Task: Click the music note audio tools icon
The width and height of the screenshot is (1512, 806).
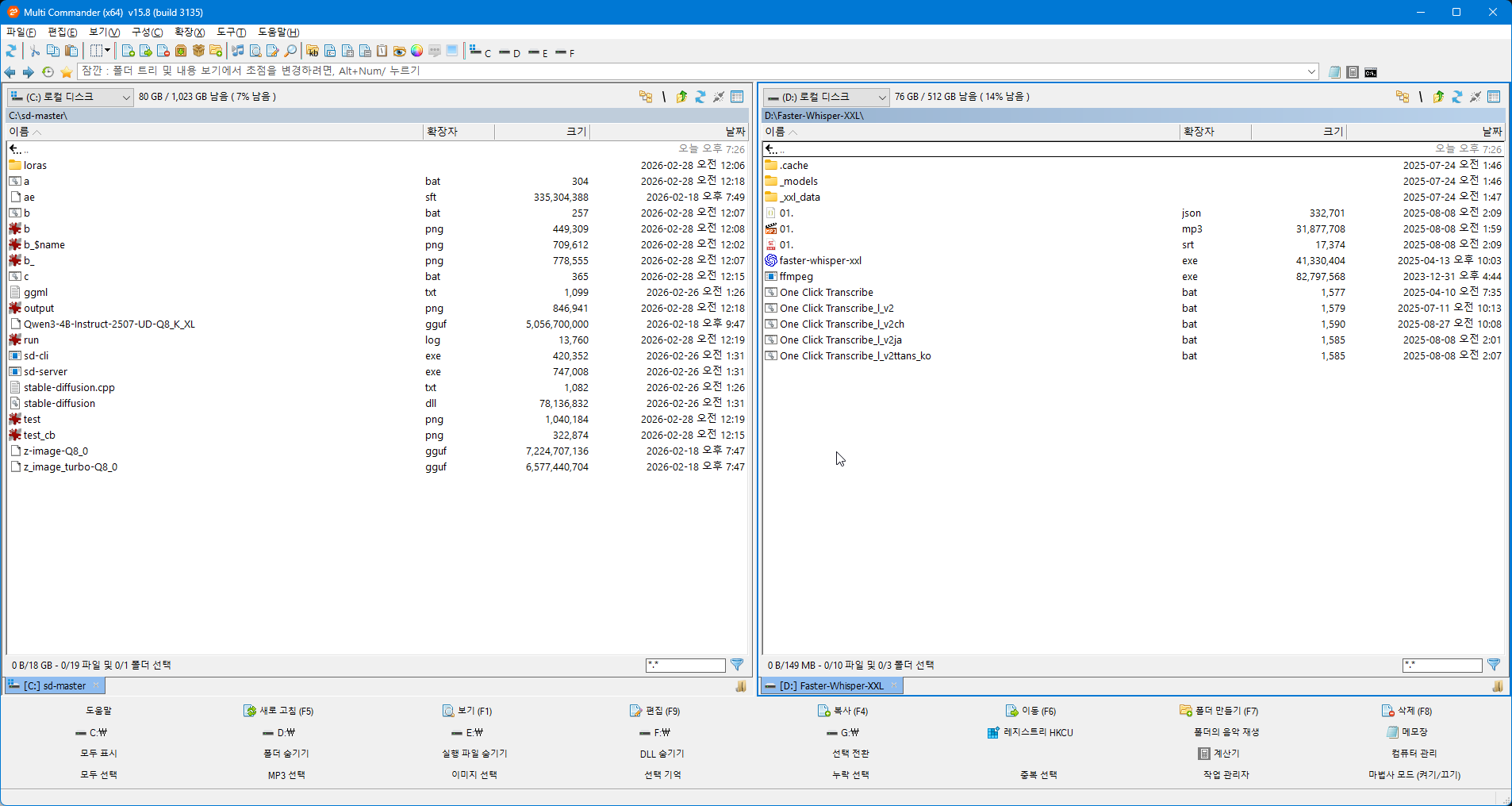Action: click(x=237, y=51)
